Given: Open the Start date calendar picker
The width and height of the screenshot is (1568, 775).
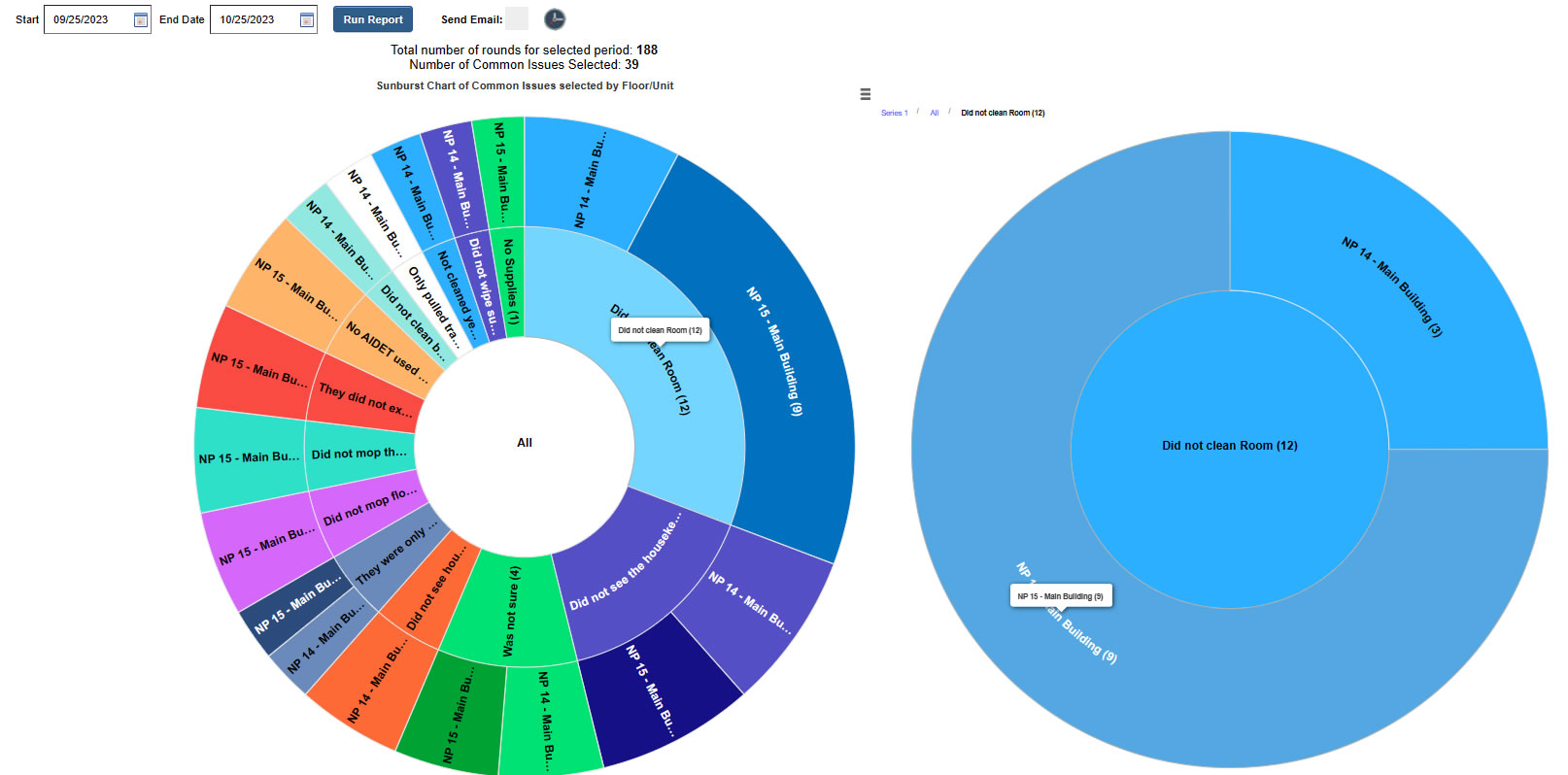Looking at the screenshot, I should click(x=141, y=19).
